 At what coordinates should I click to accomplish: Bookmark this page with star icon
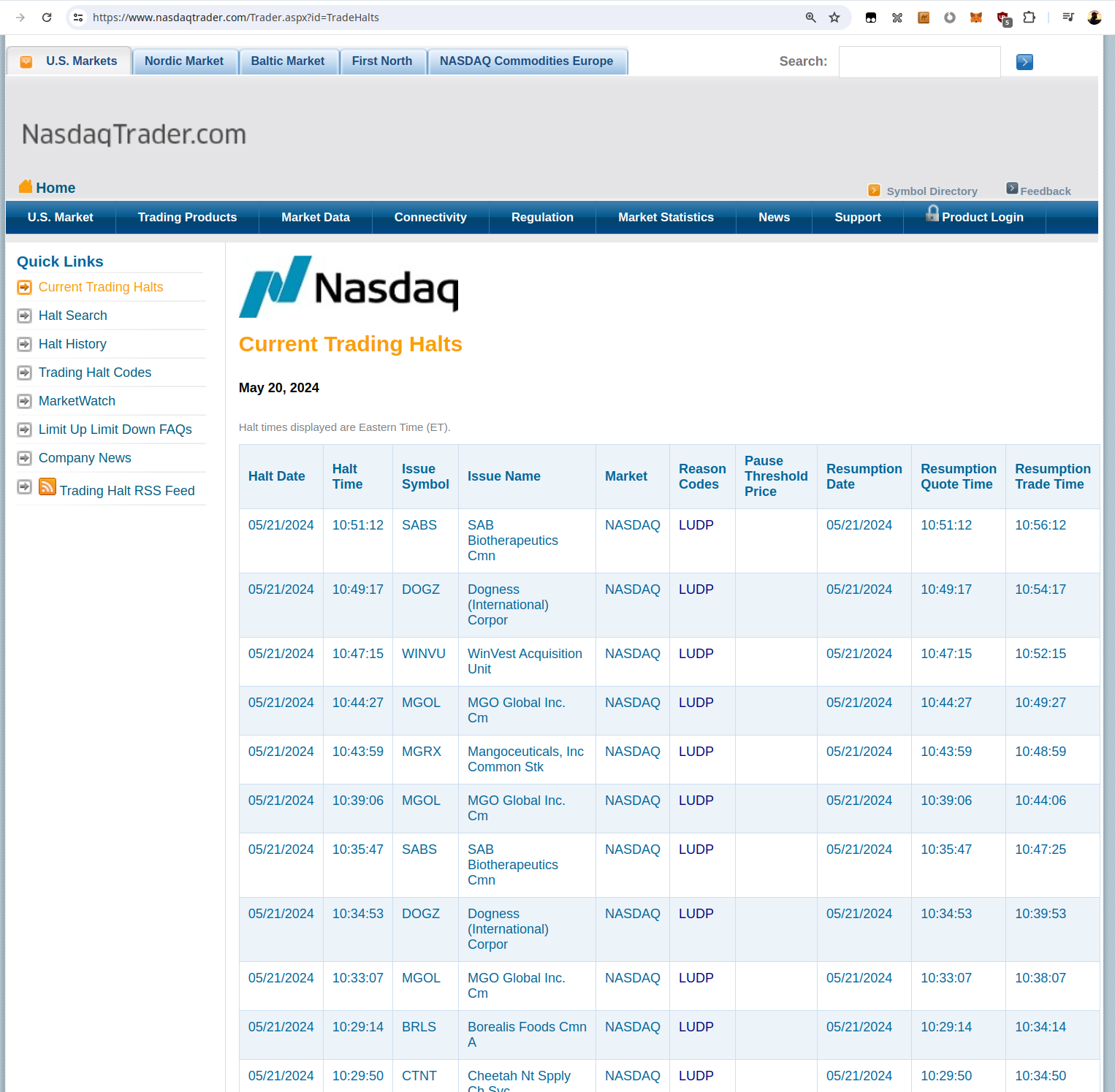pos(834,18)
